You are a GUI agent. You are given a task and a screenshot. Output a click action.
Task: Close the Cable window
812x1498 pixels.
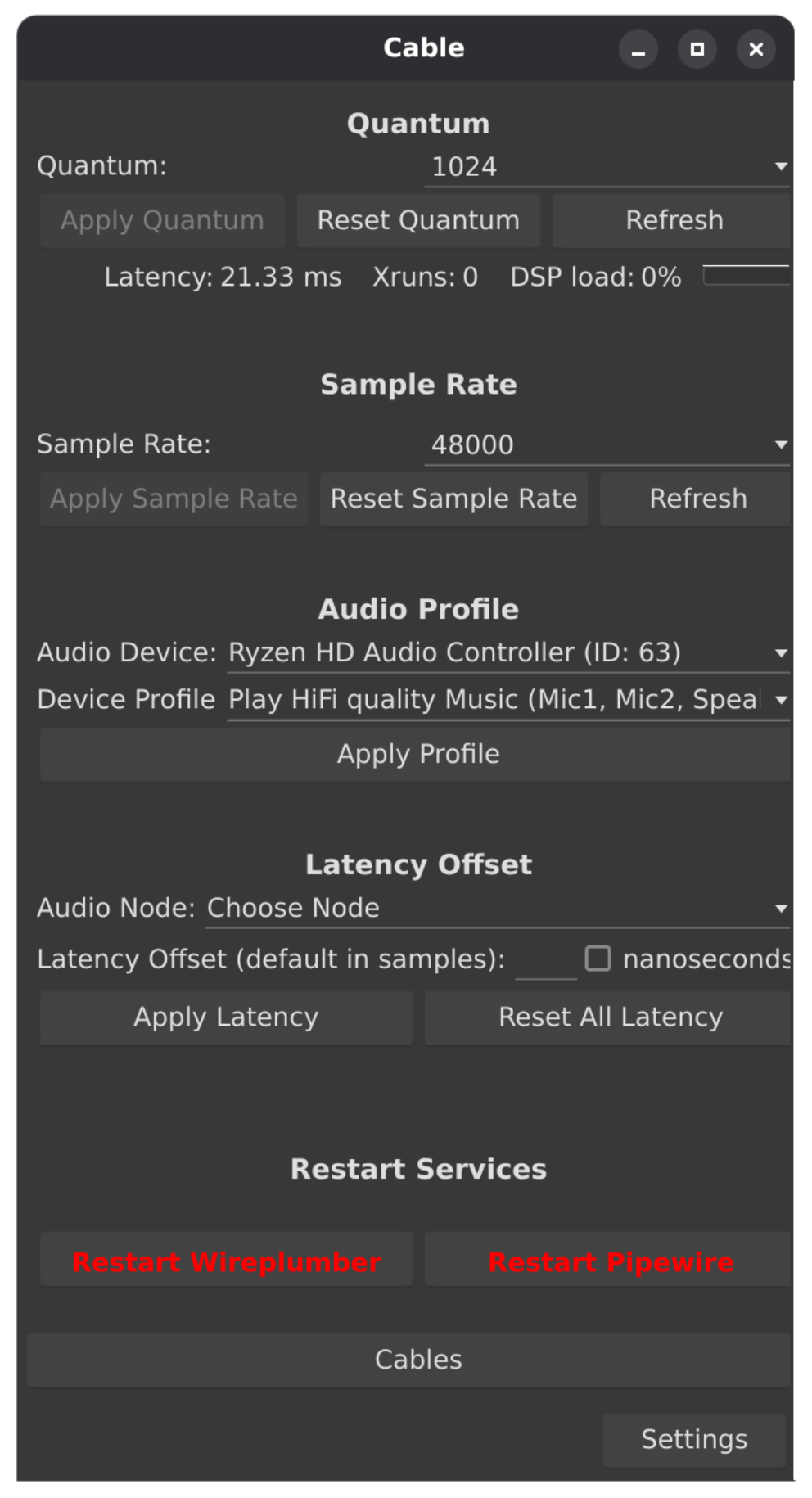pos(756,50)
